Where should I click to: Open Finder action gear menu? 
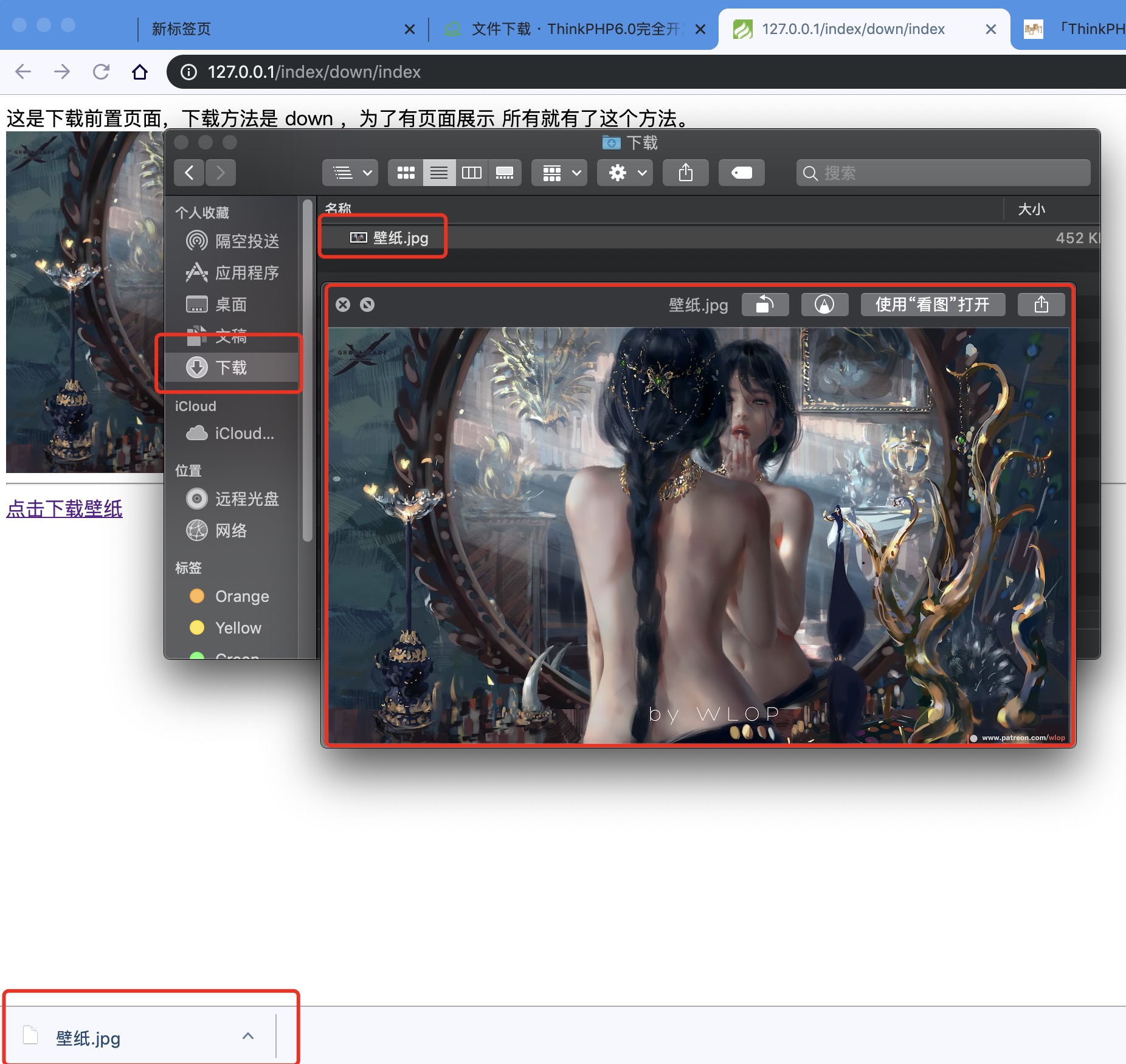click(x=625, y=173)
